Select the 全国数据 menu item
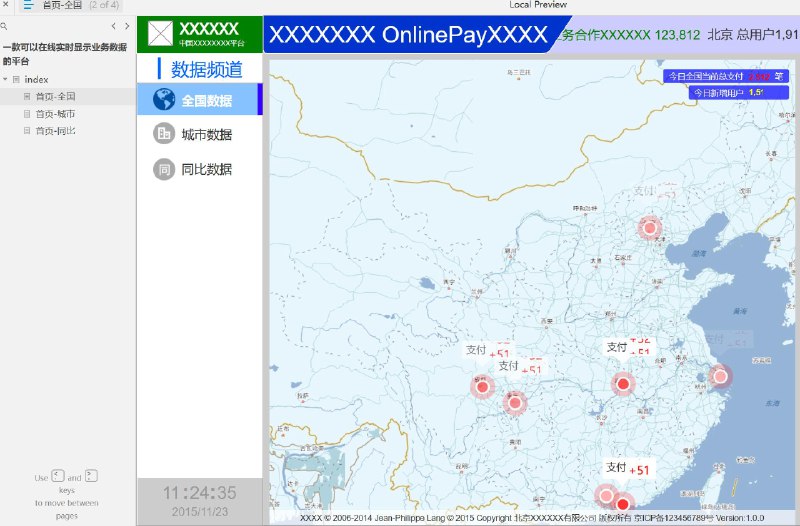Viewport: 800px width, 526px height. coord(199,99)
